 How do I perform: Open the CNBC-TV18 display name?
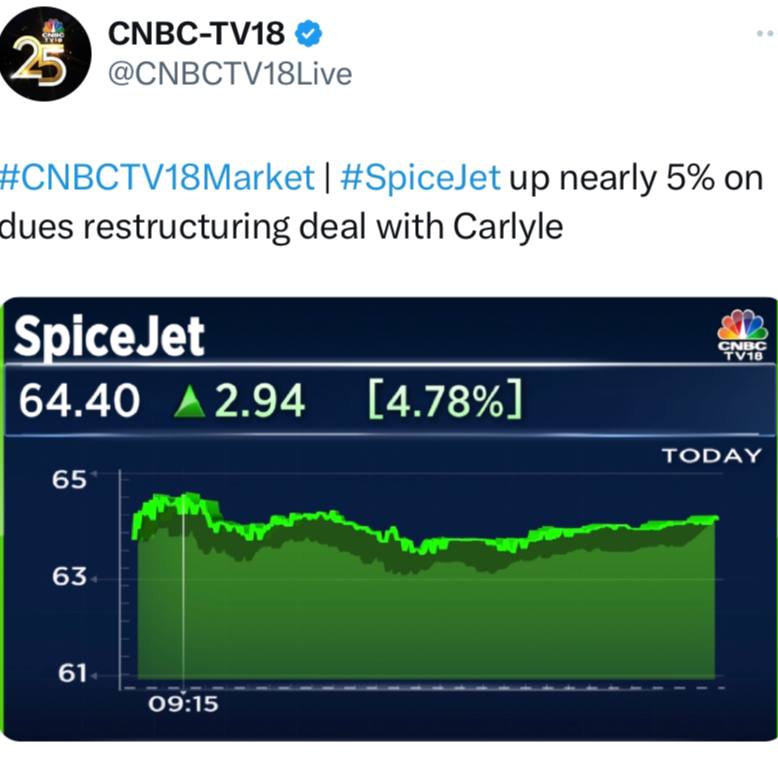(196, 34)
